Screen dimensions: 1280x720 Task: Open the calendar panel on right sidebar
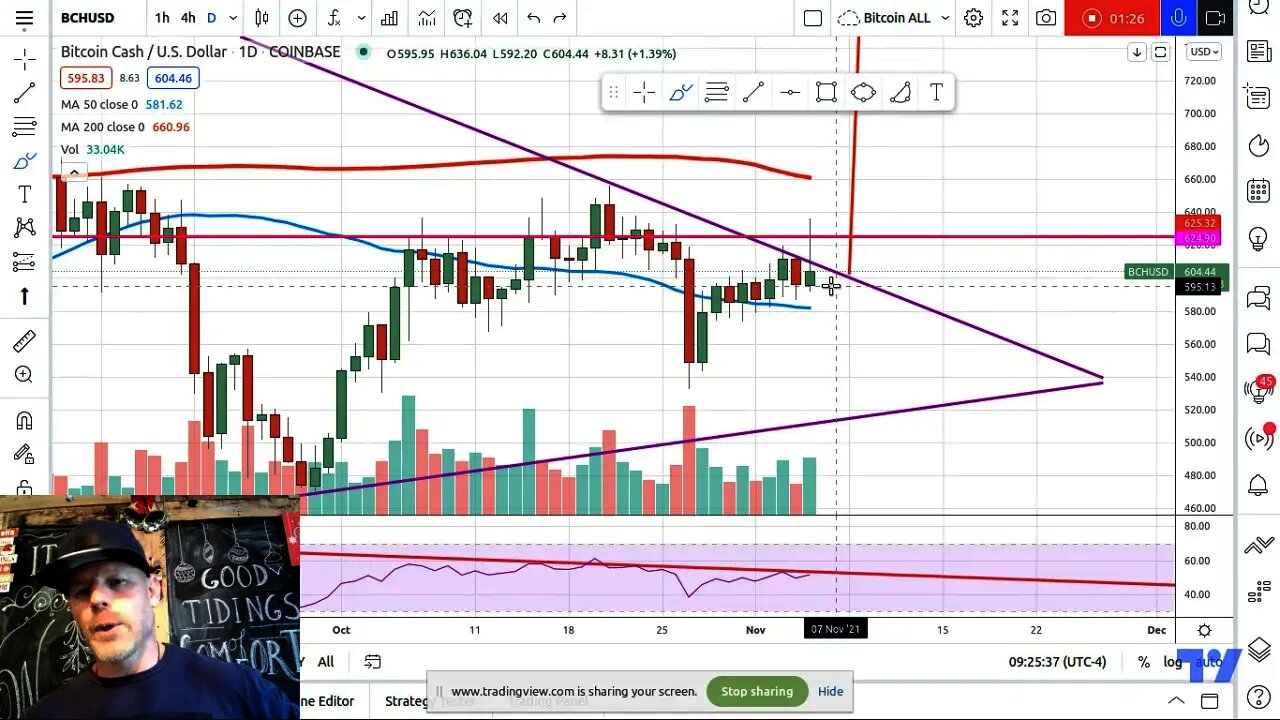point(1258,191)
